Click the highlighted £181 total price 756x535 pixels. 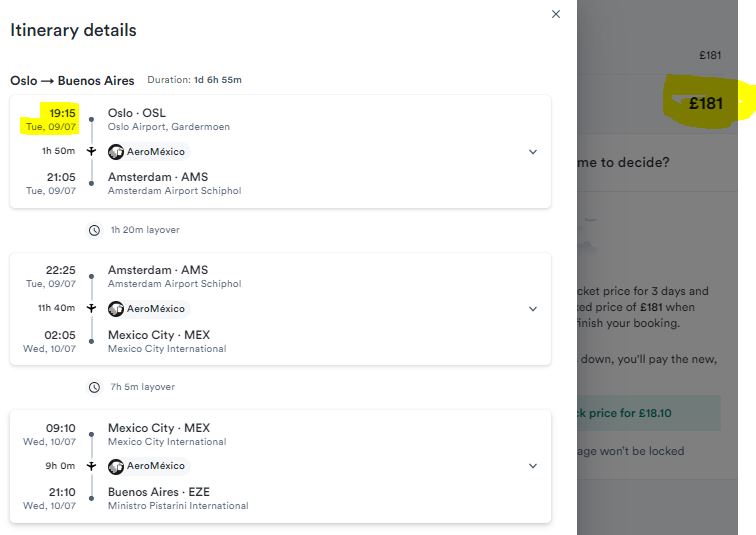click(x=706, y=103)
